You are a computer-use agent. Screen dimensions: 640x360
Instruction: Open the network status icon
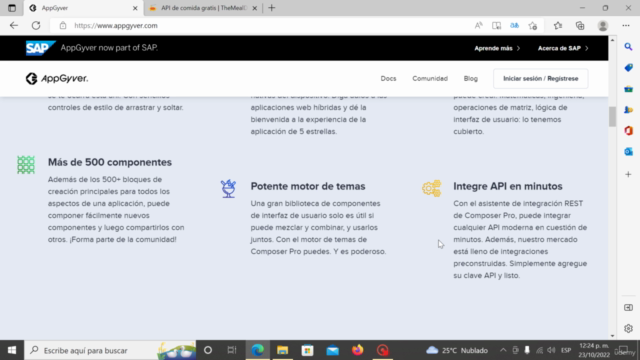point(540,350)
